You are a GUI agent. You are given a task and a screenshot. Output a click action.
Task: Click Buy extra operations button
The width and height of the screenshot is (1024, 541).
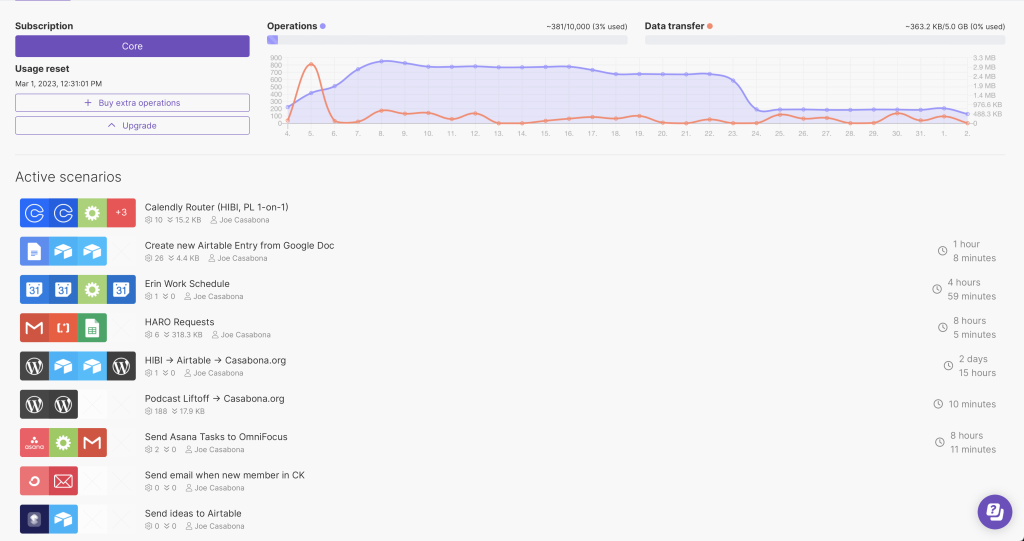pyautogui.click(x=132, y=103)
